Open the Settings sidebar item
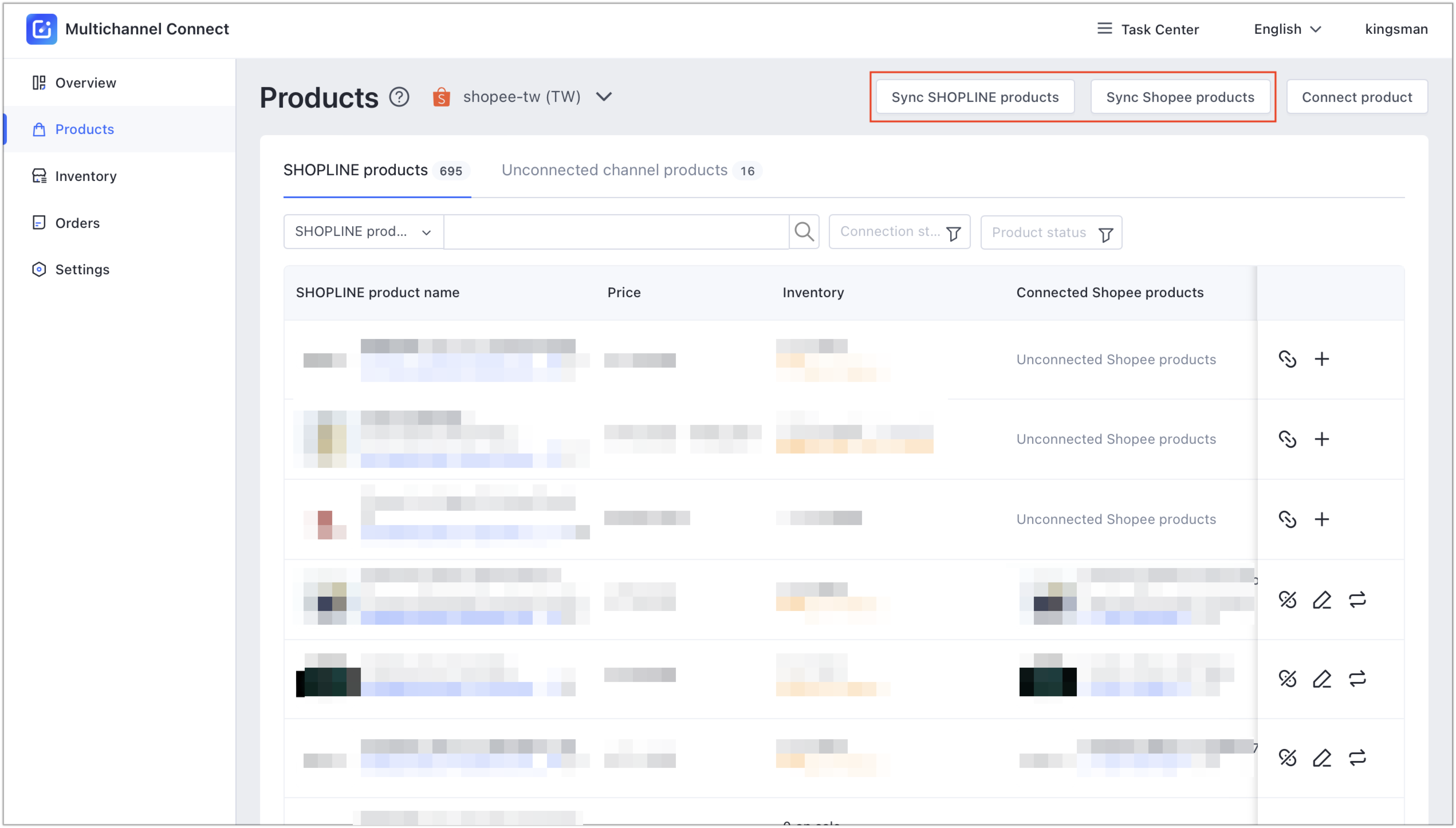The width and height of the screenshot is (1456, 828). pos(119,269)
